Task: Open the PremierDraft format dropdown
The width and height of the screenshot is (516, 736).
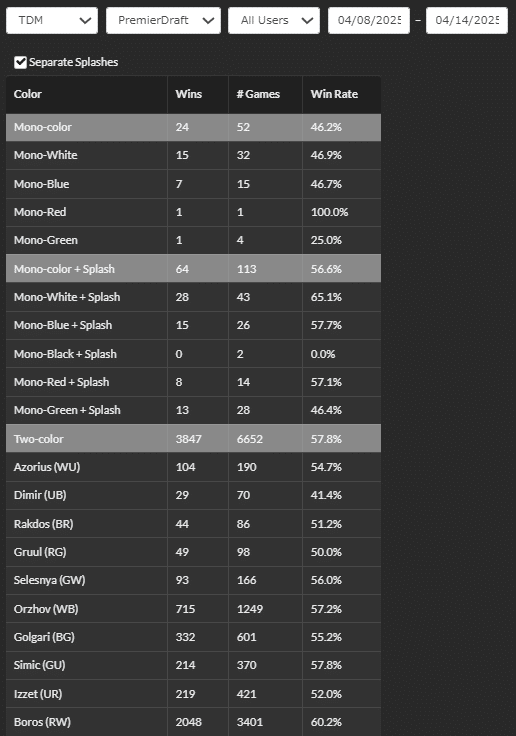Action: point(163,20)
